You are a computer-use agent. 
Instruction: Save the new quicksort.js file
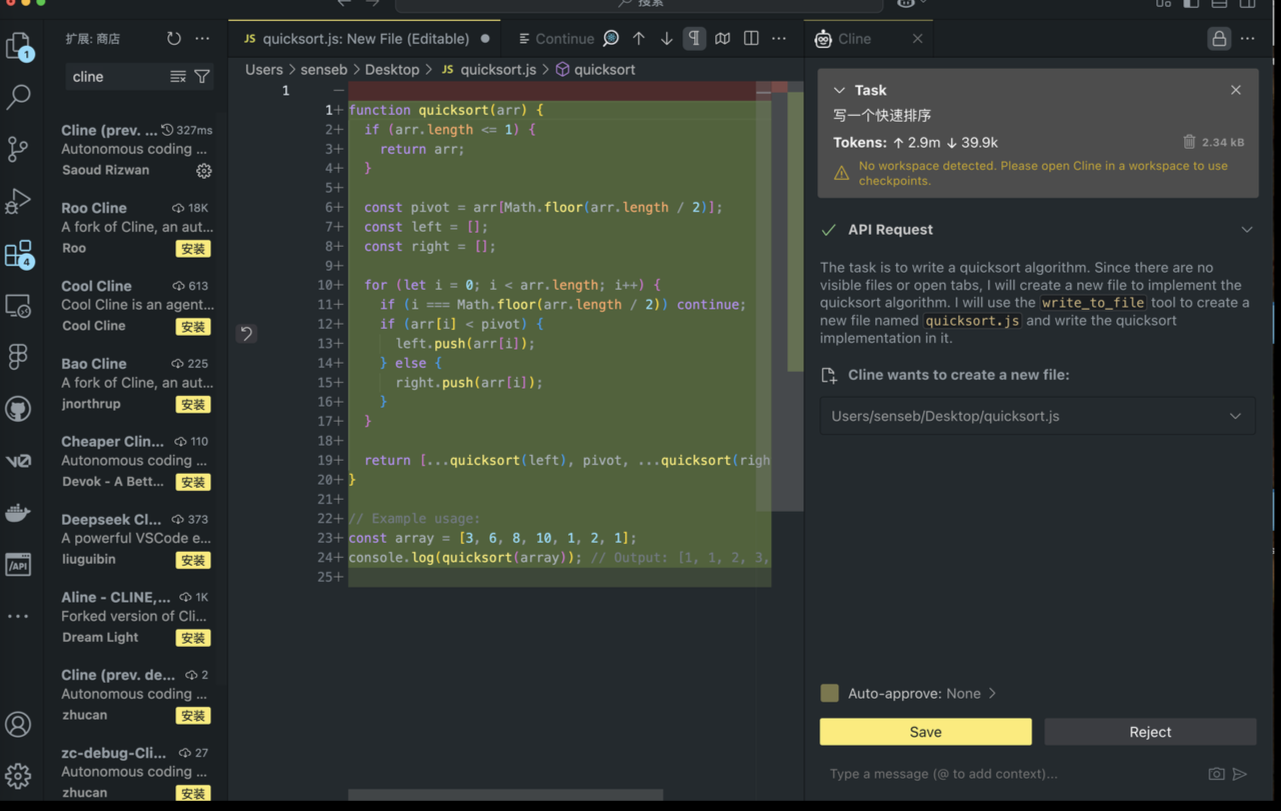pos(926,732)
